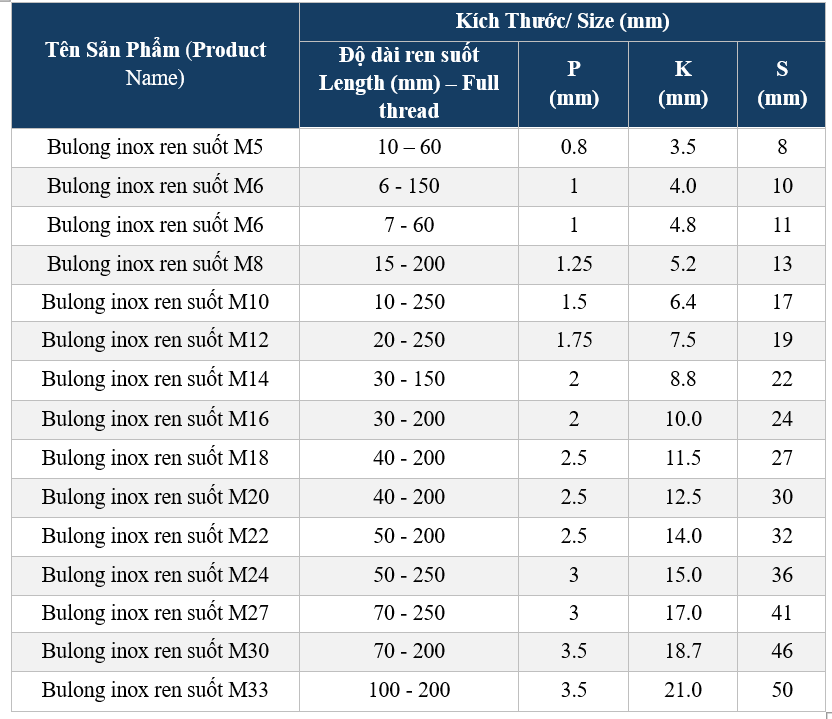The height and width of the screenshot is (719, 832).
Task: Click the 'Bulong inox ren suốt M20' cell
Action: [155, 497]
